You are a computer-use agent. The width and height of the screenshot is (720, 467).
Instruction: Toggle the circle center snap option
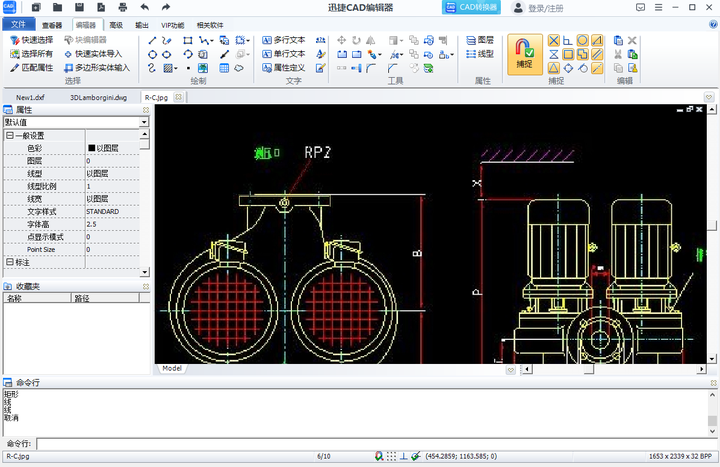583,40
